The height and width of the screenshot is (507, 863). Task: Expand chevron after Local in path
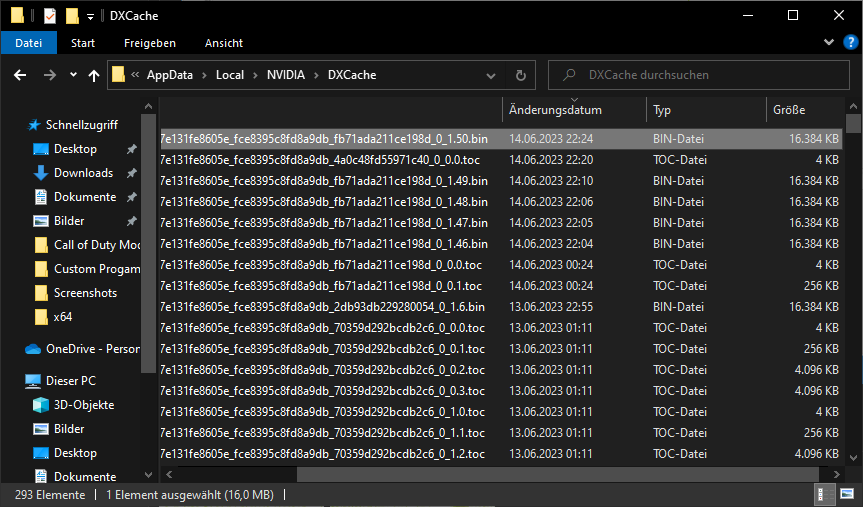(x=255, y=75)
